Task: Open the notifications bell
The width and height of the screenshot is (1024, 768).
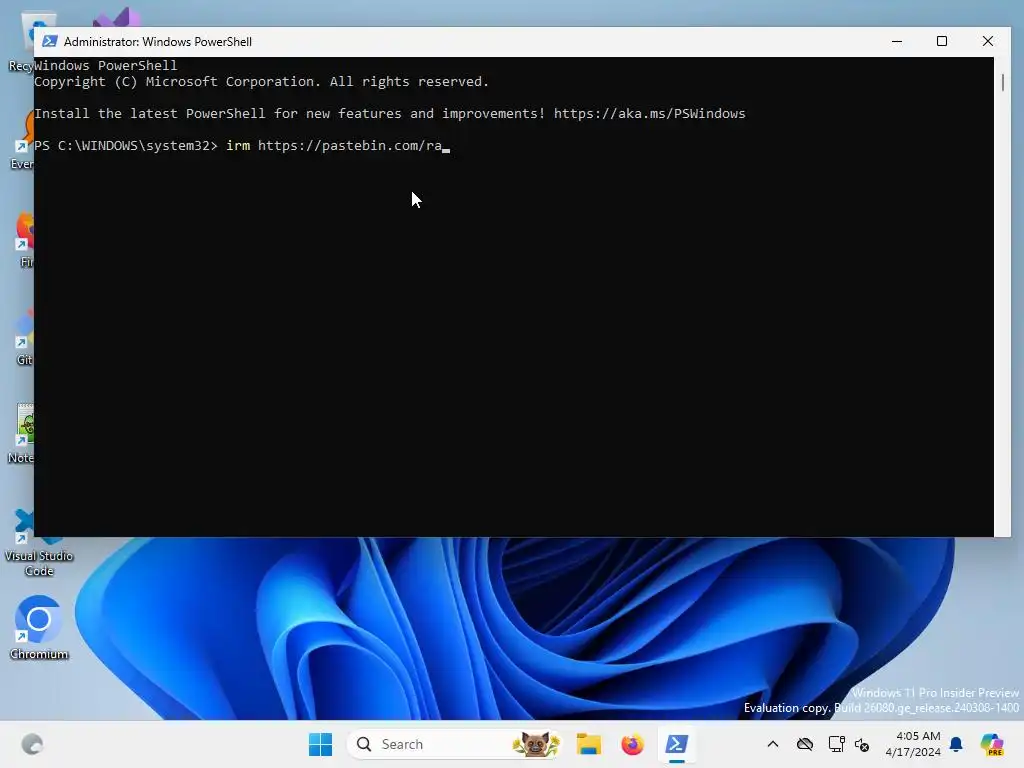Action: click(956, 744)
